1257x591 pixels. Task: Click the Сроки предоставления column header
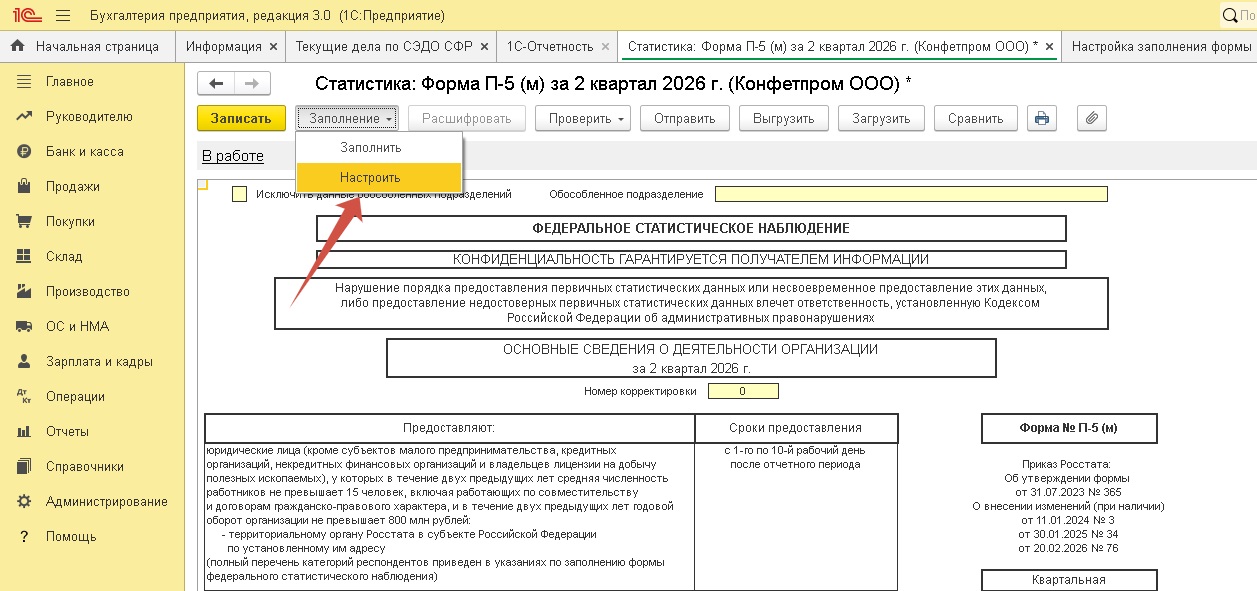point(796,428)
